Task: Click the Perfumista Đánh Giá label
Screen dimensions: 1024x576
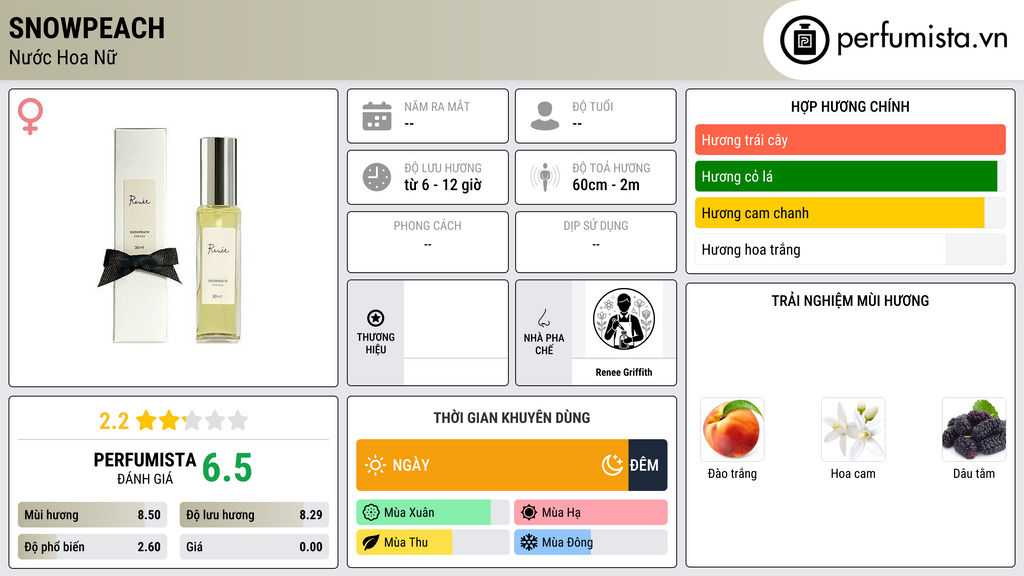Action: (x=145, y=468)
